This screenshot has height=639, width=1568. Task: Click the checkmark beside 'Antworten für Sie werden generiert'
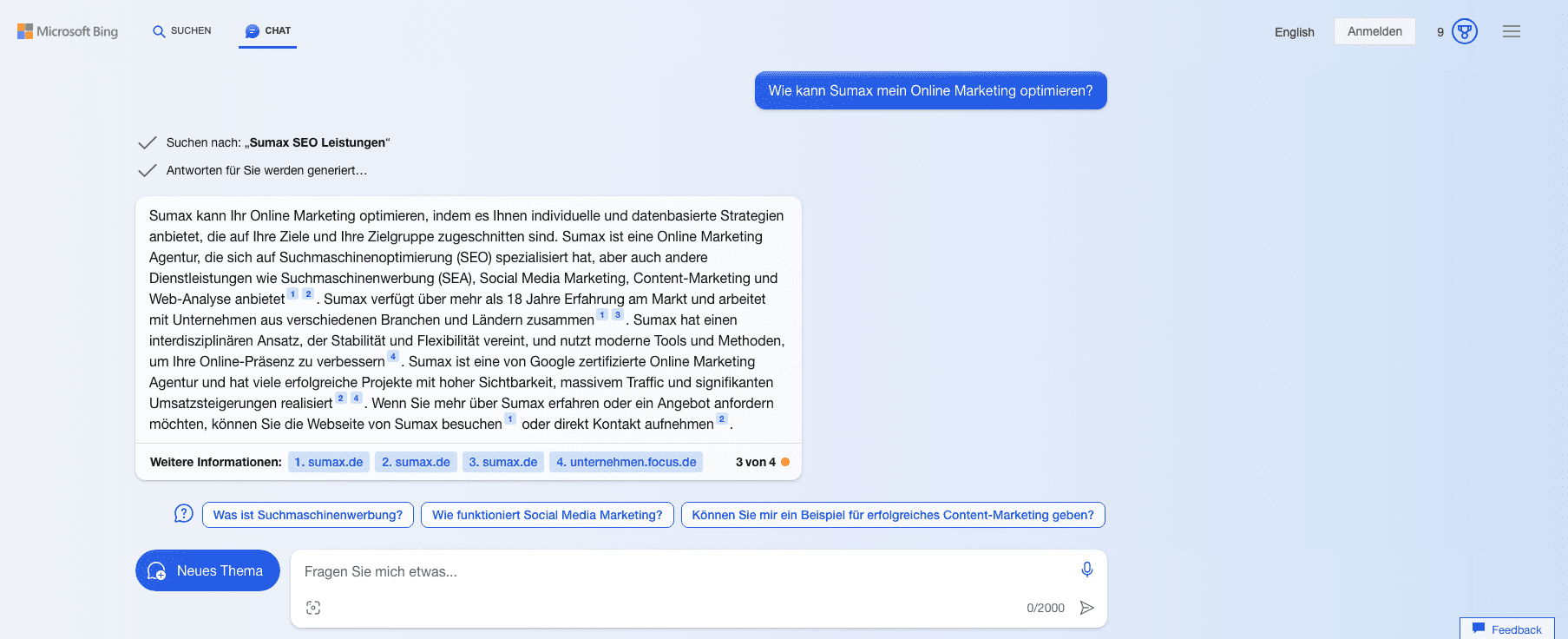[148, 170]
